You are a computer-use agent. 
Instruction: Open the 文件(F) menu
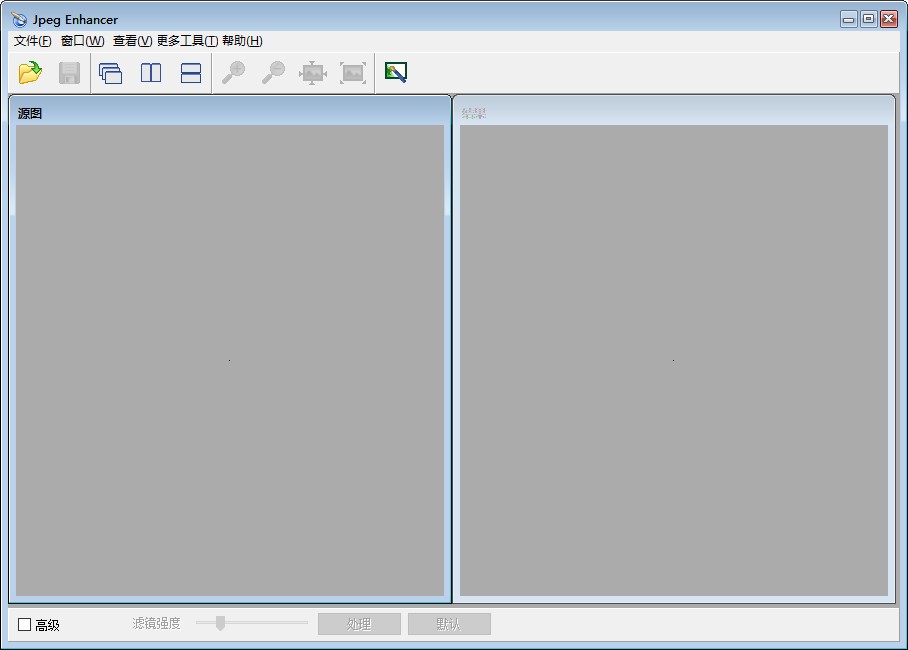(32, 41)
